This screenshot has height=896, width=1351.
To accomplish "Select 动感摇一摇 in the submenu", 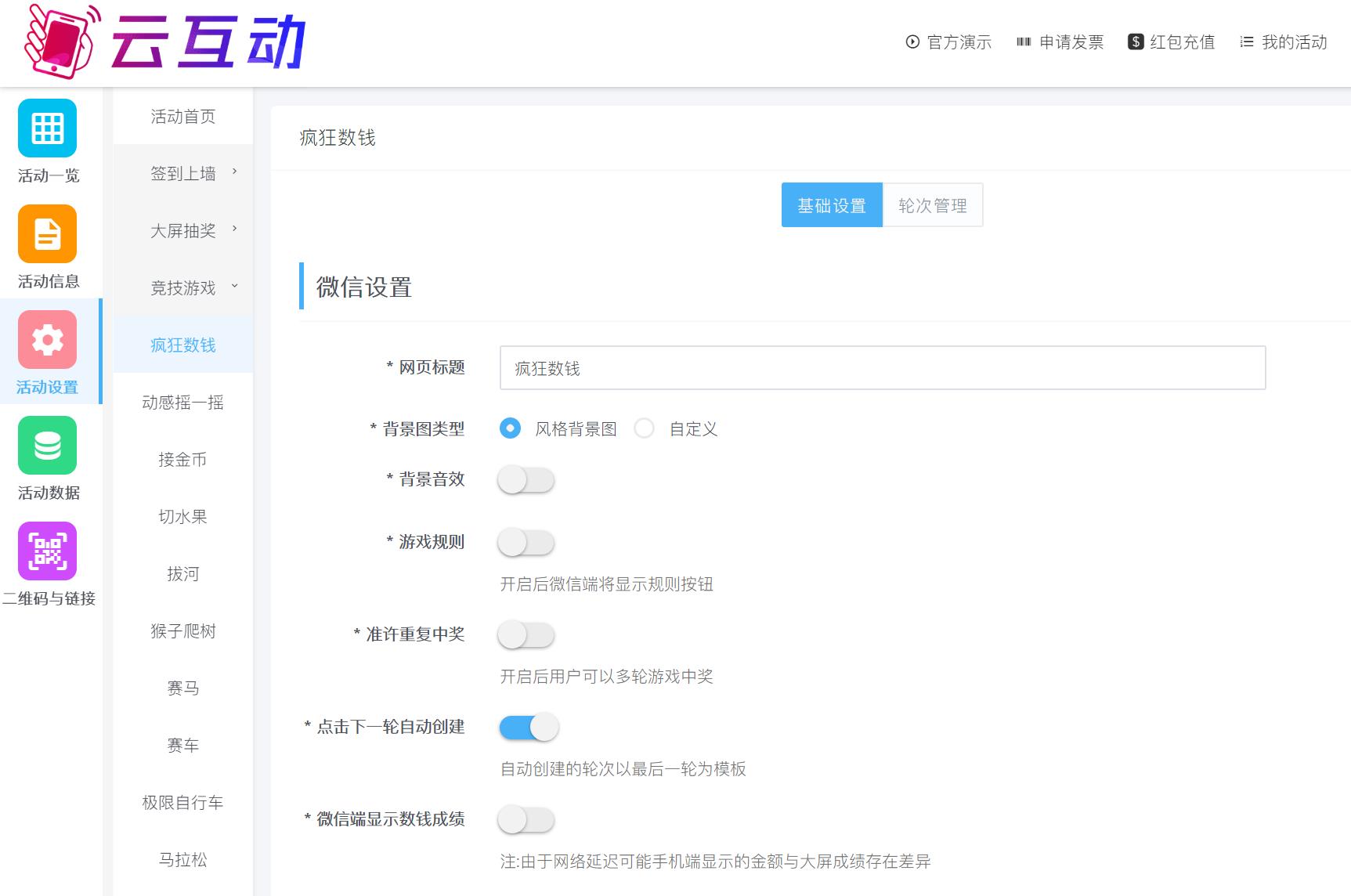I will (x=183, y=403).
